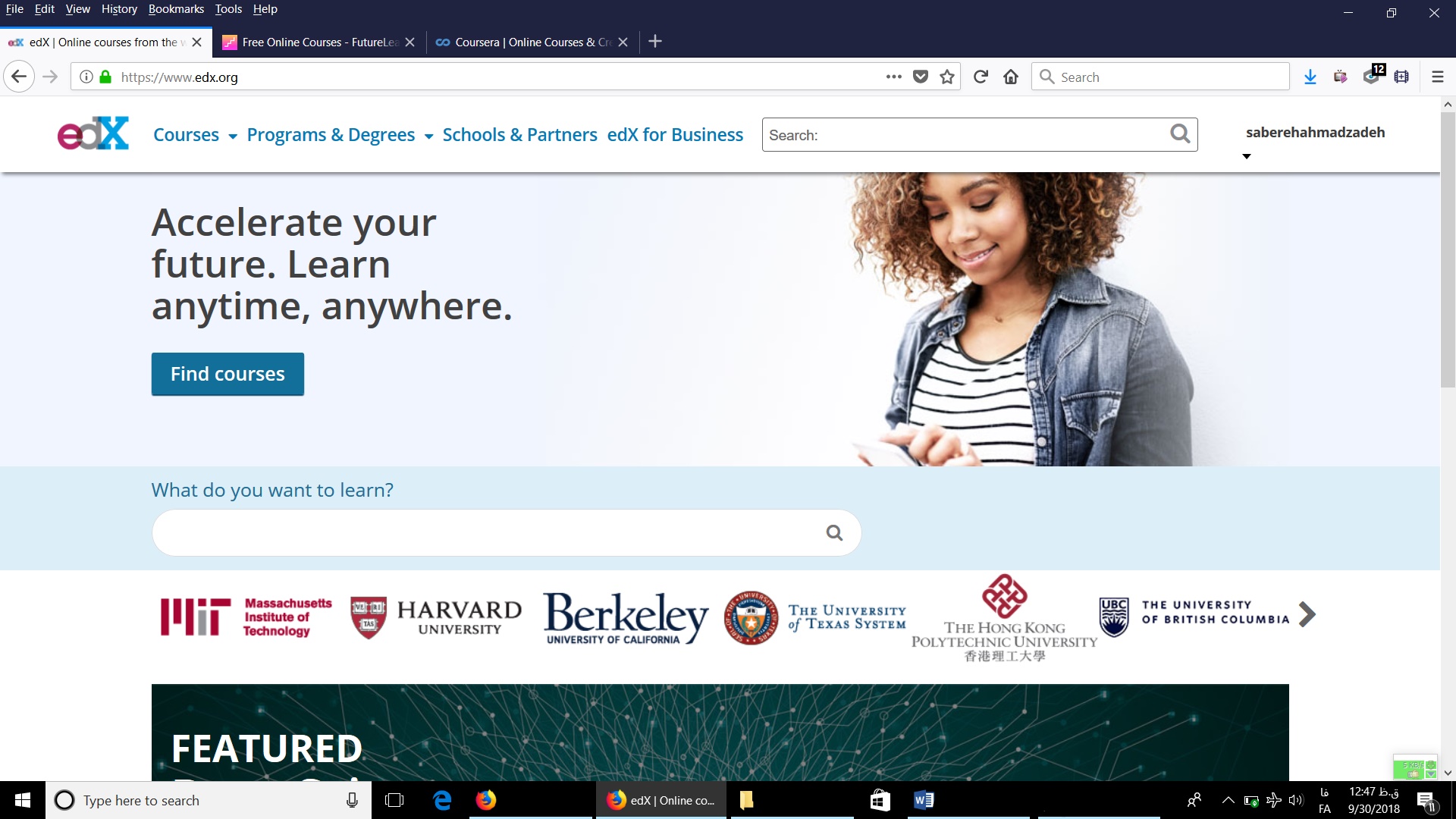This screenshot has height=819, width=1456.
Task: Close the edX browser tab
Action: [x=197, y=42]
